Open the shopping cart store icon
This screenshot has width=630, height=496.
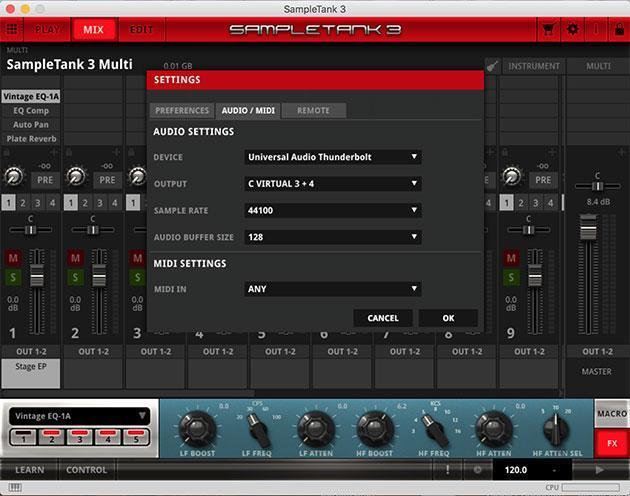point(548,29)
